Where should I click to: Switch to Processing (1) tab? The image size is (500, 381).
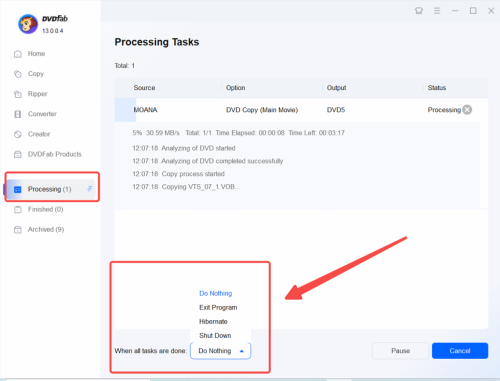[50, 189]
